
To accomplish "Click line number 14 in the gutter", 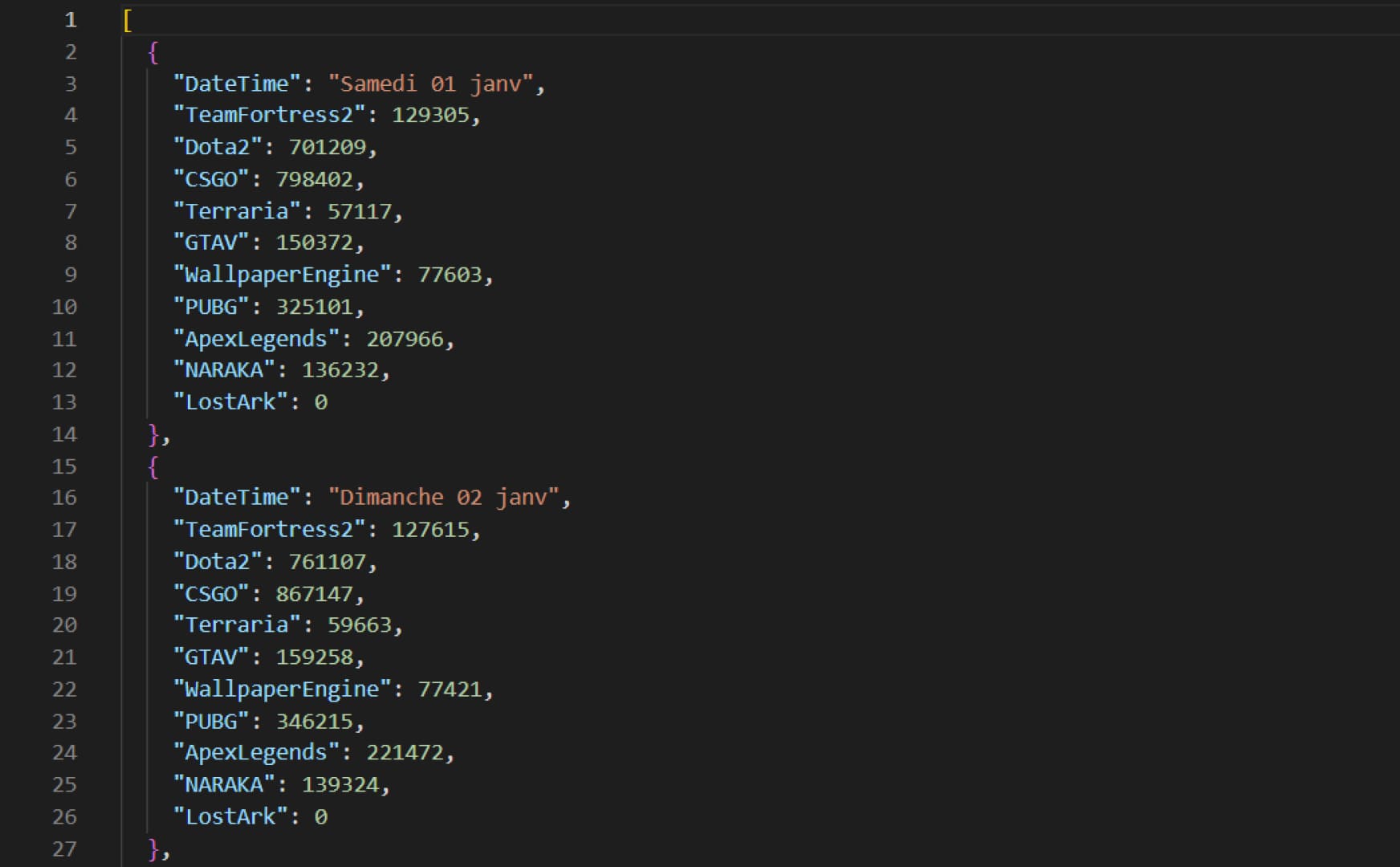I will point(64,434).
